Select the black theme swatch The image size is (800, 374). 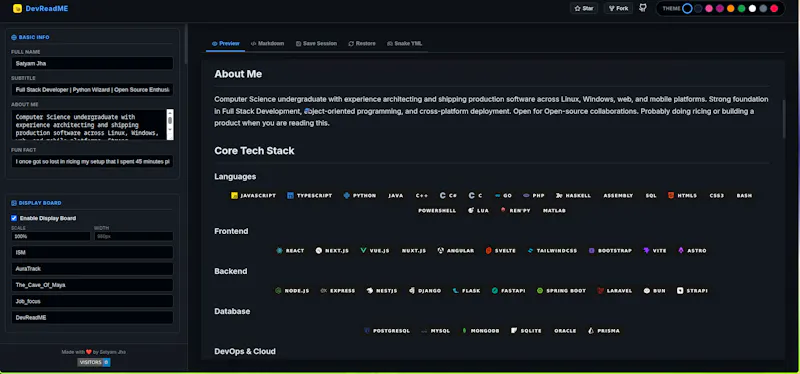(687, 8)
